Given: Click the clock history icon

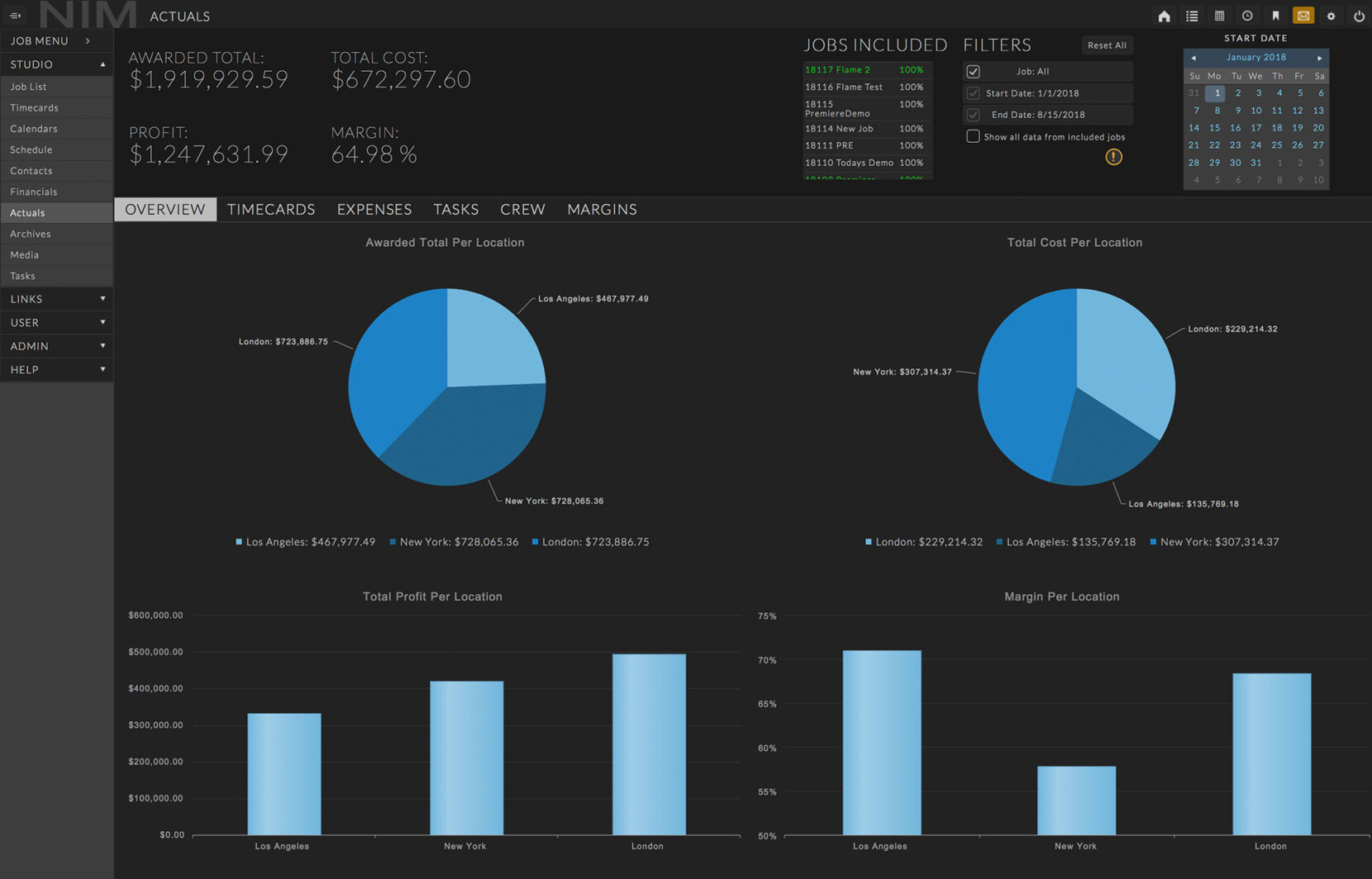Looking at the screenshot, I should pos(1246,16).
